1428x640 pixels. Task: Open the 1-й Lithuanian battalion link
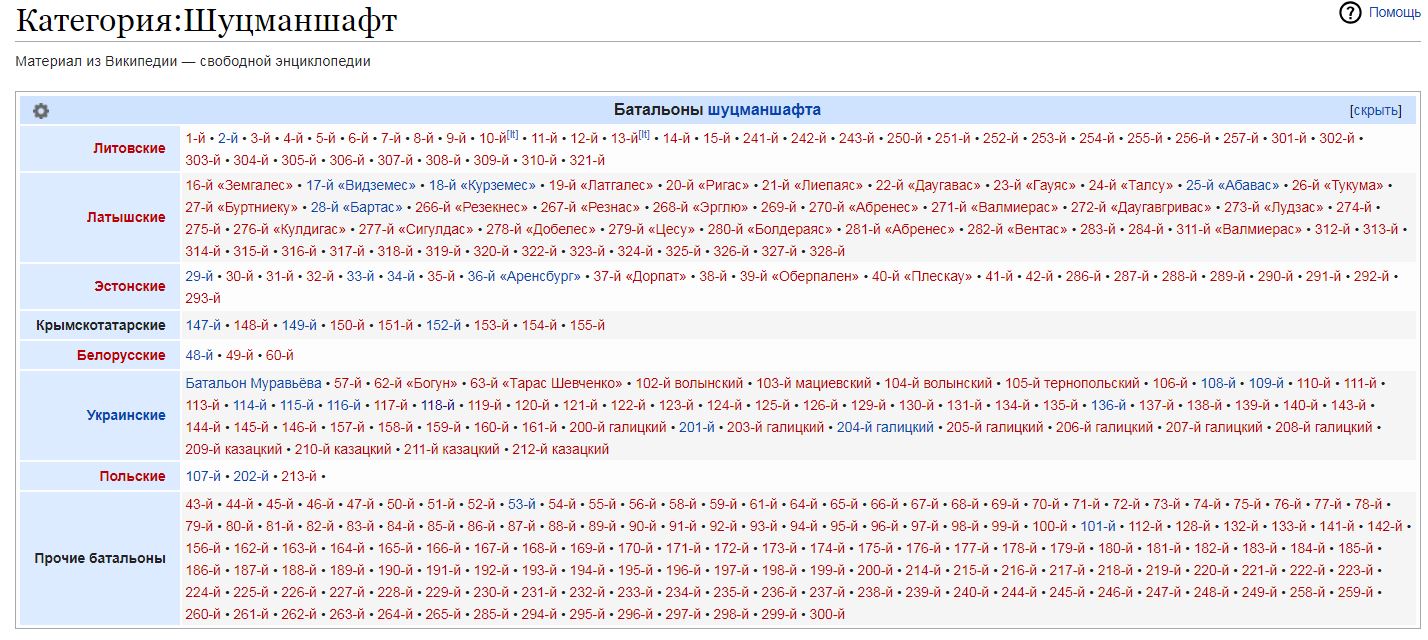[196, 138]
